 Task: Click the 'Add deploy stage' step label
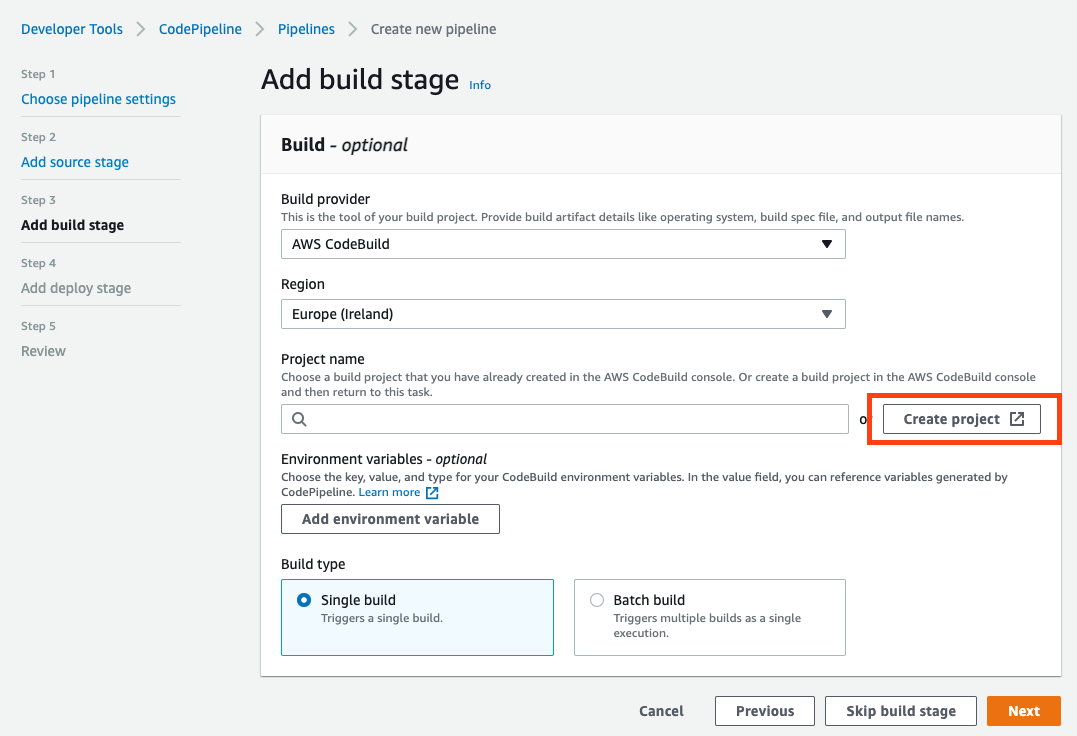pos(76,288)
